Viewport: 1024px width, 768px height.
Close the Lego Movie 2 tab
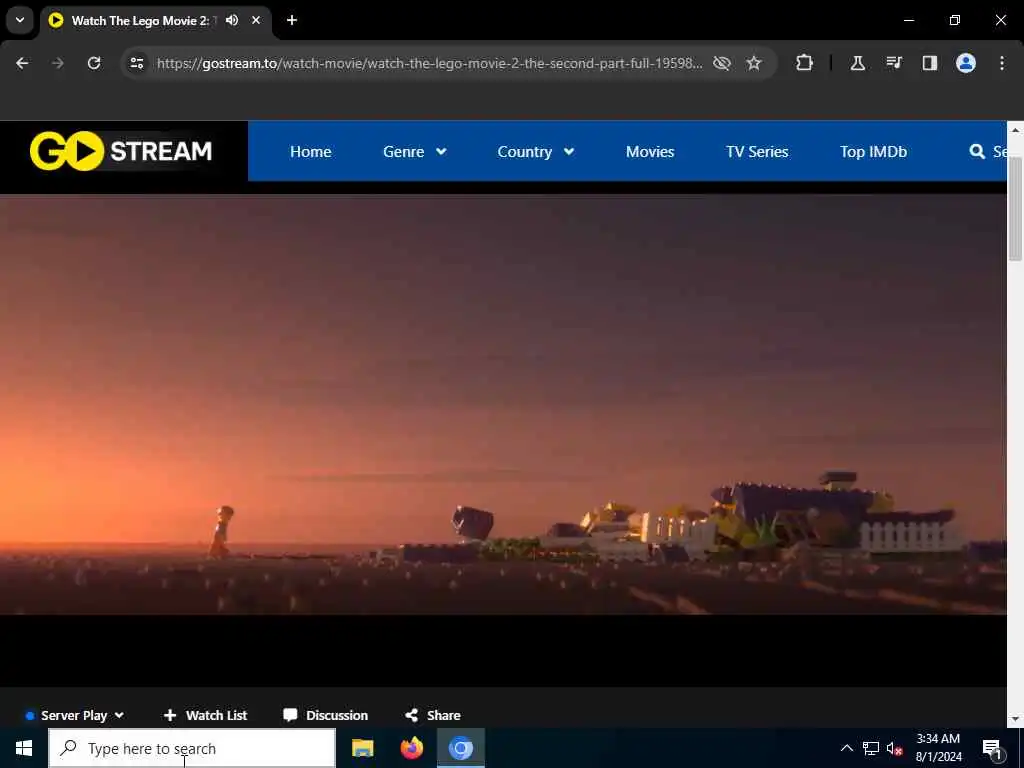(256, 20)
